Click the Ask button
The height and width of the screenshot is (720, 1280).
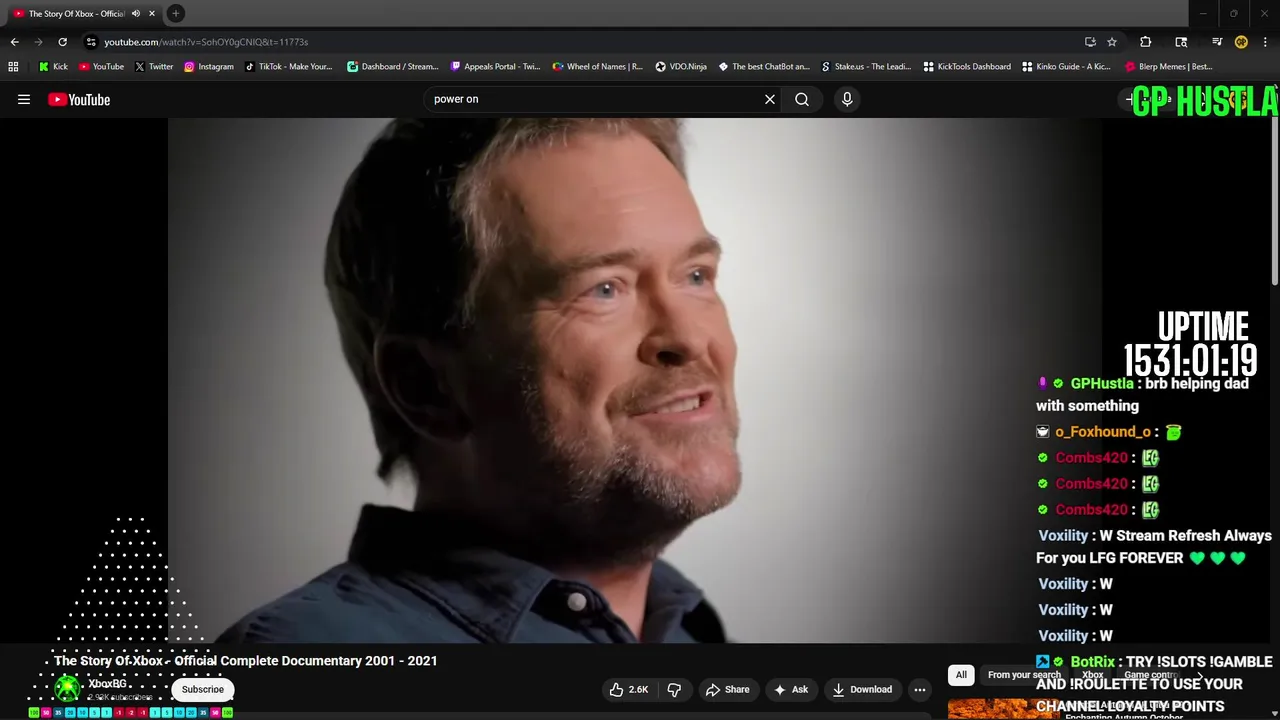790,689
